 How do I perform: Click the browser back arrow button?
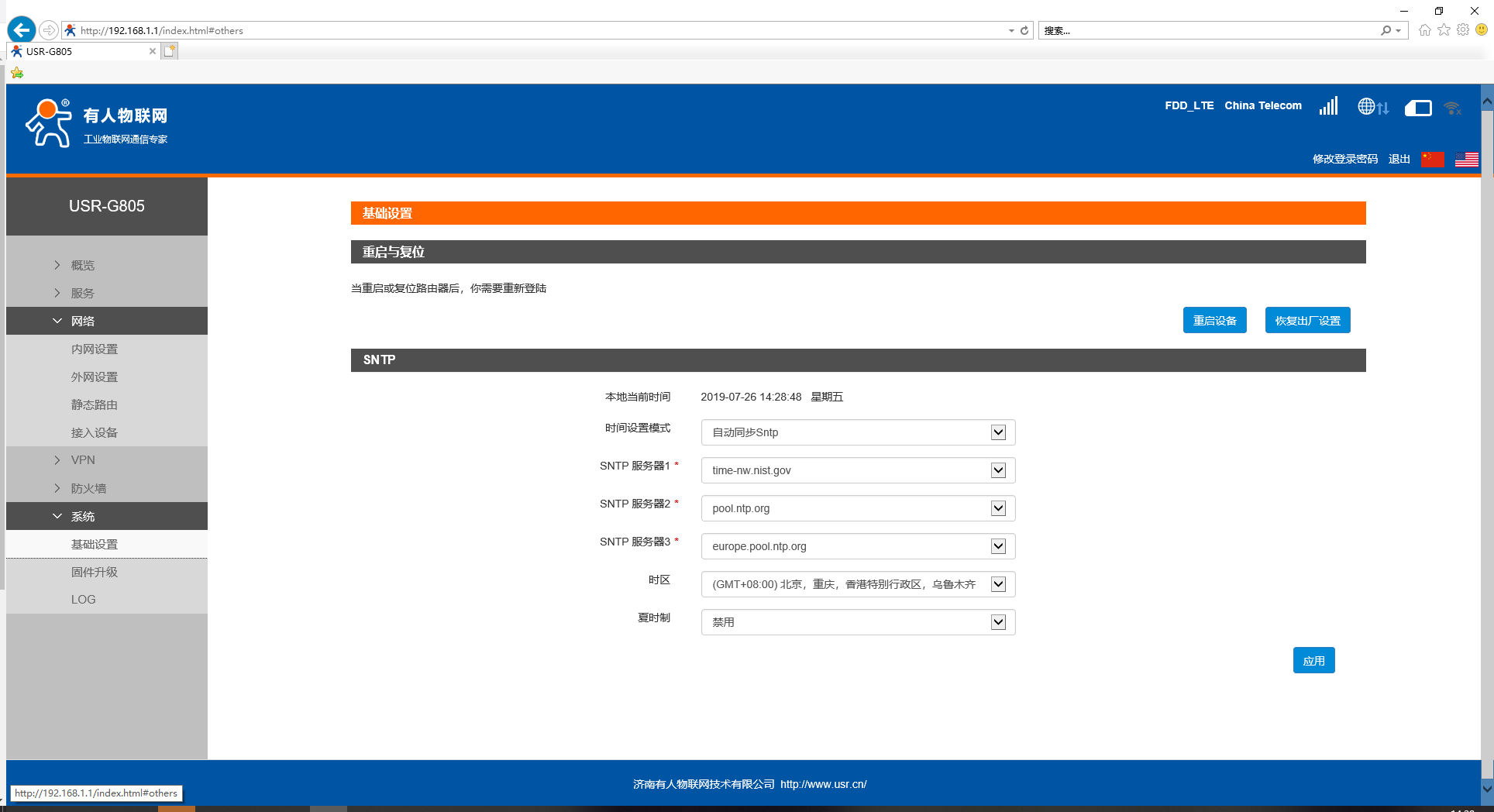[21, 30]
